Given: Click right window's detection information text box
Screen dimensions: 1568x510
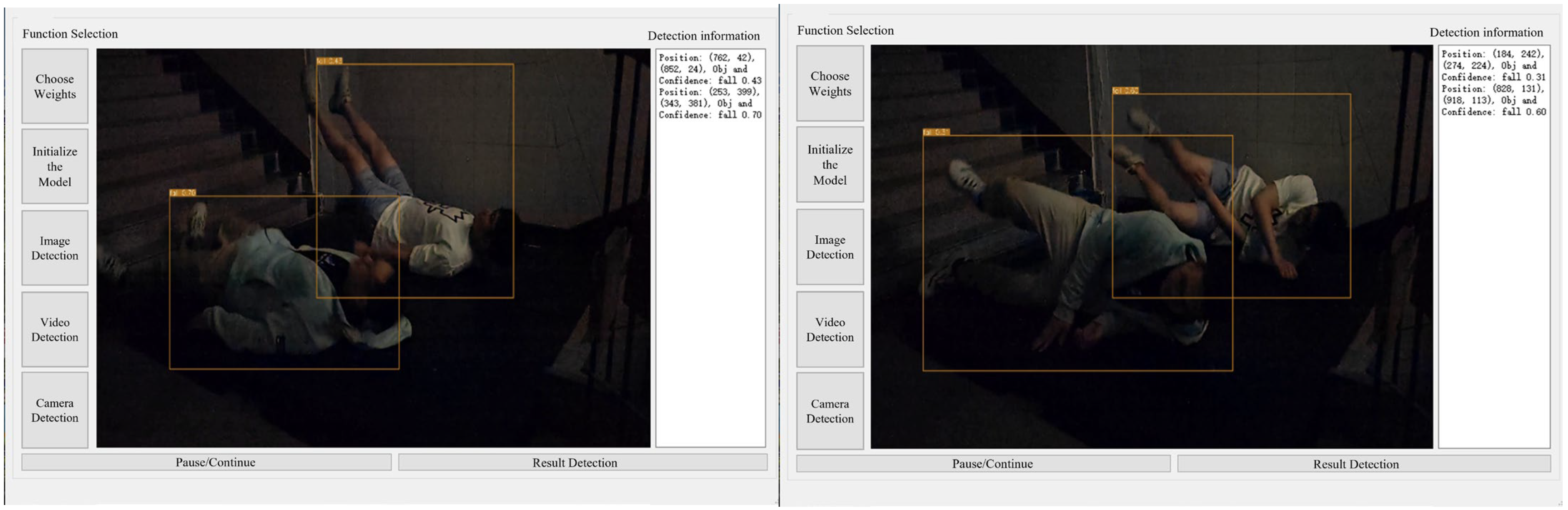Looking at the screenshot, I should (x=1493, y=274).
